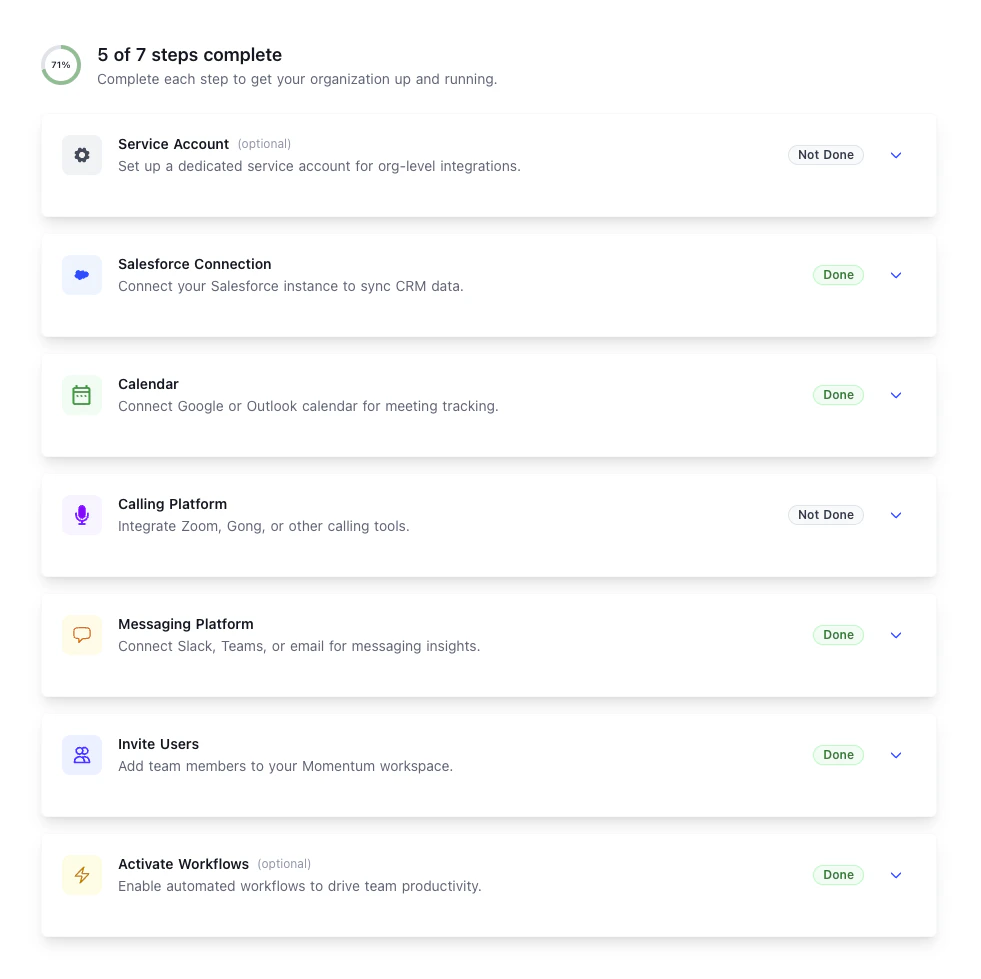
Task: Click the Activate Workflows lightning bolt icon
Action: 82,874
